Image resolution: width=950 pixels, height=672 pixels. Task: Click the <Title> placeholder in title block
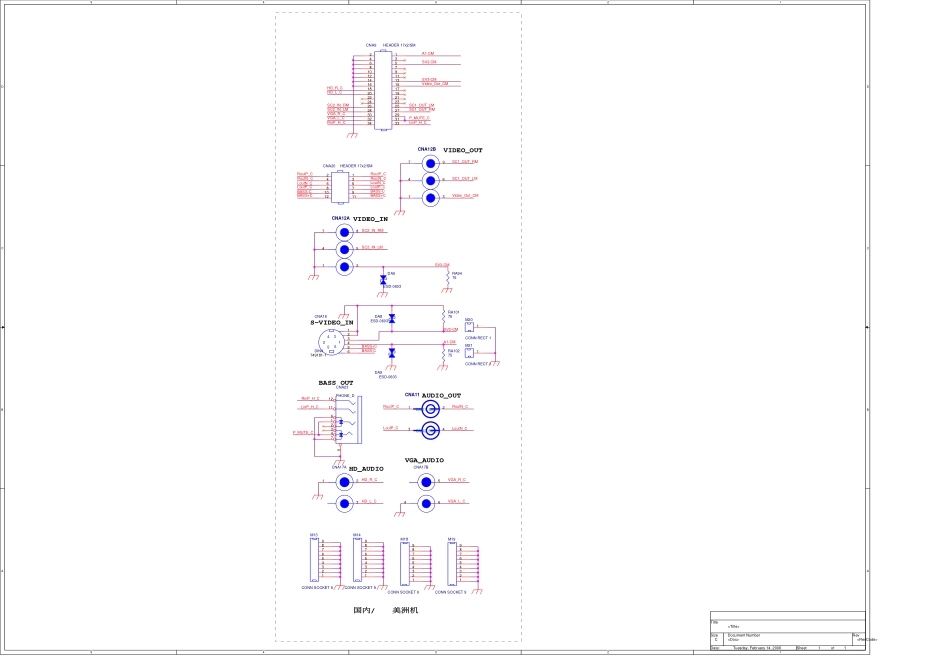point(734,627)
